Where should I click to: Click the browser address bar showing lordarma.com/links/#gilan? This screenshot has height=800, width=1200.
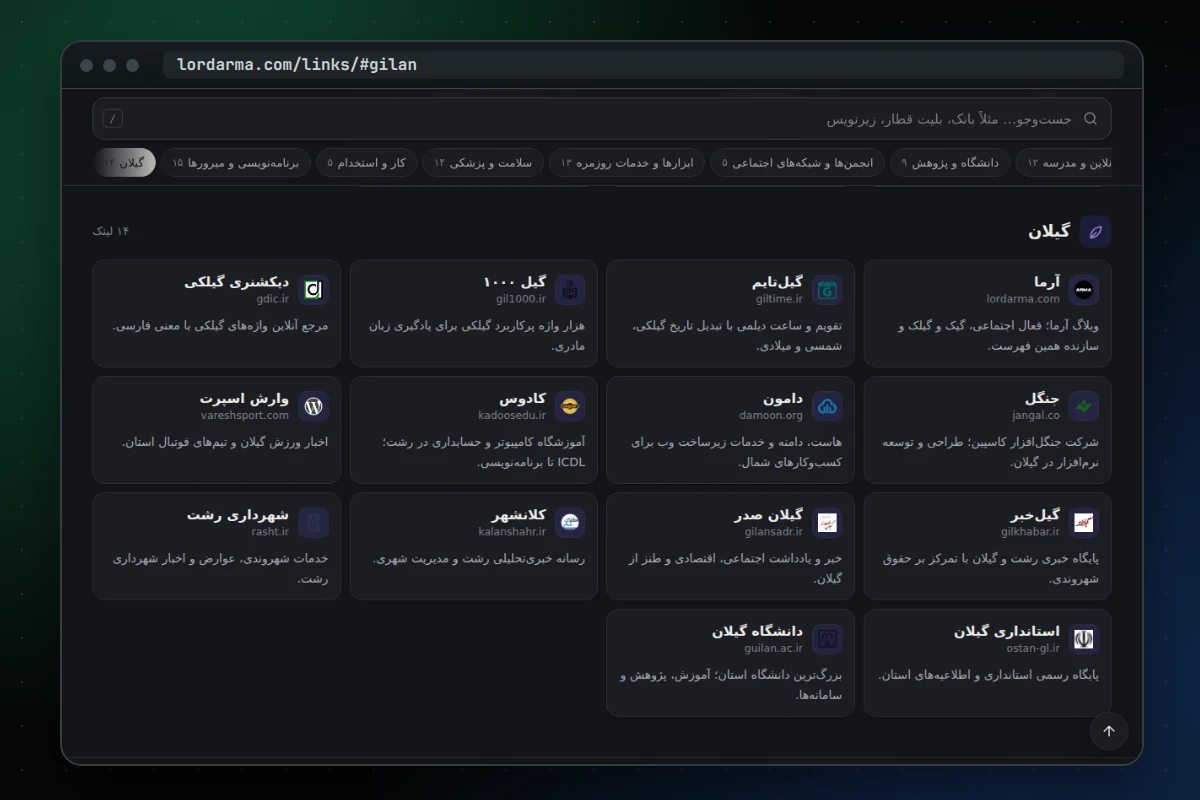pyautogui.click(x=643, y=65)
